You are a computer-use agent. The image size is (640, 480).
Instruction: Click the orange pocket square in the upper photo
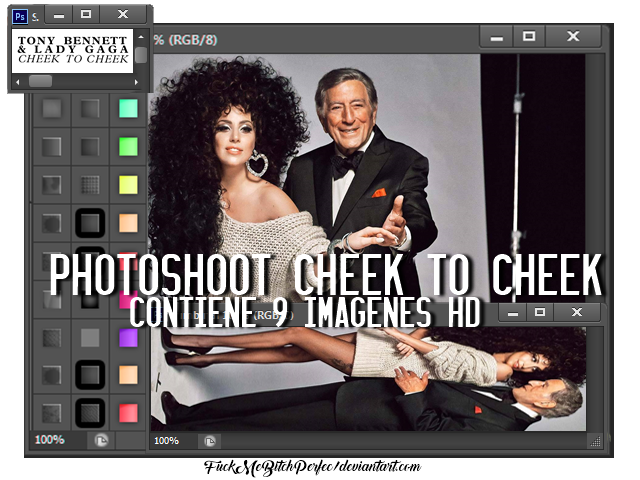coord(379,192)
